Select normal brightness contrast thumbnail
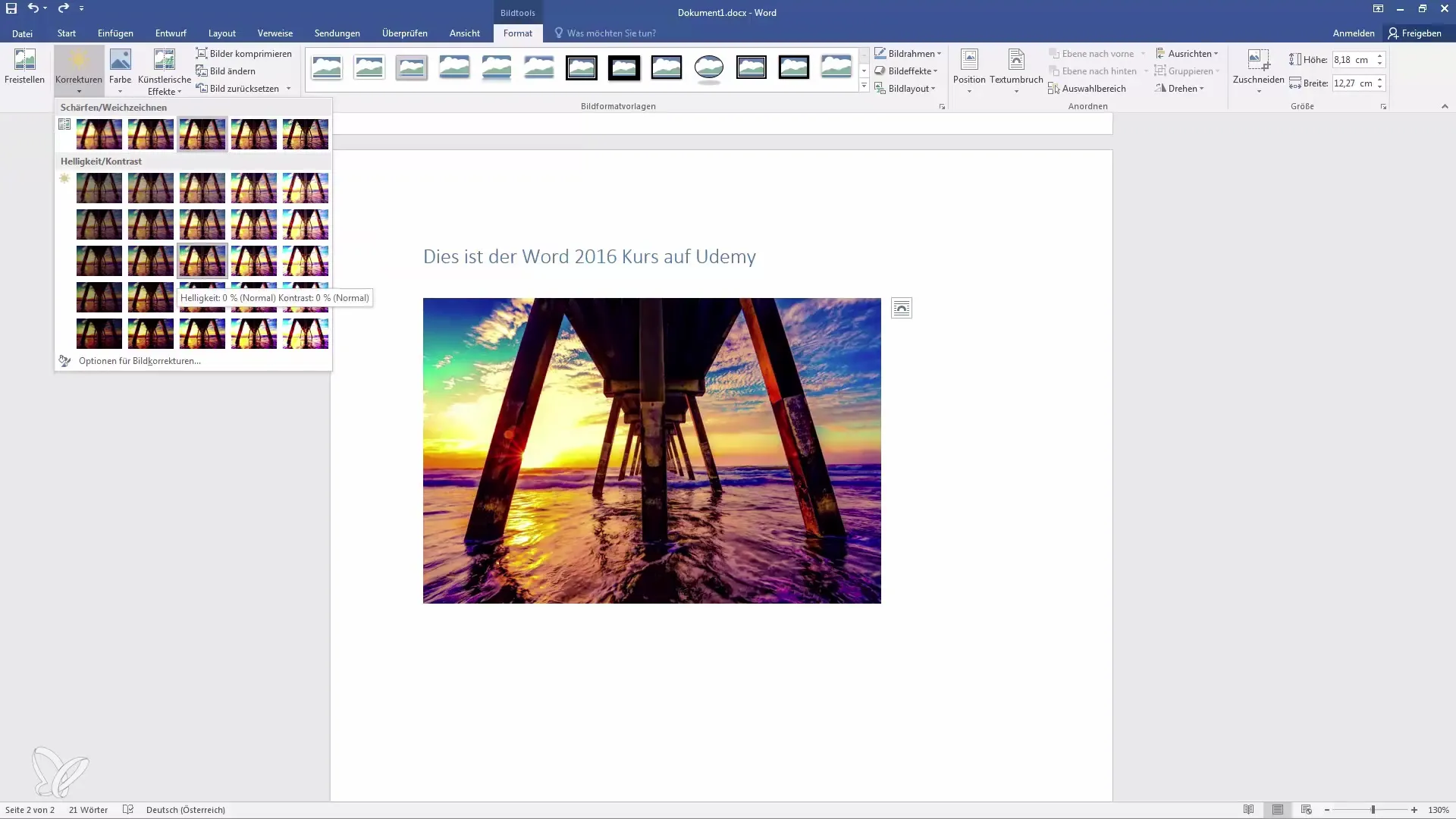 [x=201, y=260]
